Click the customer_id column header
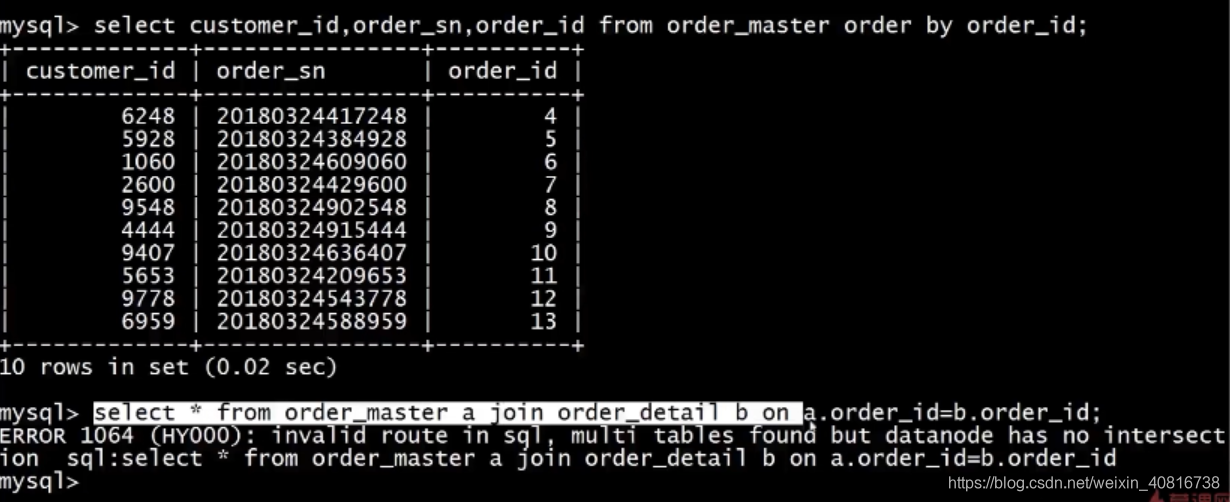Viewport: 1230px width, 502px height. (100, 71)
